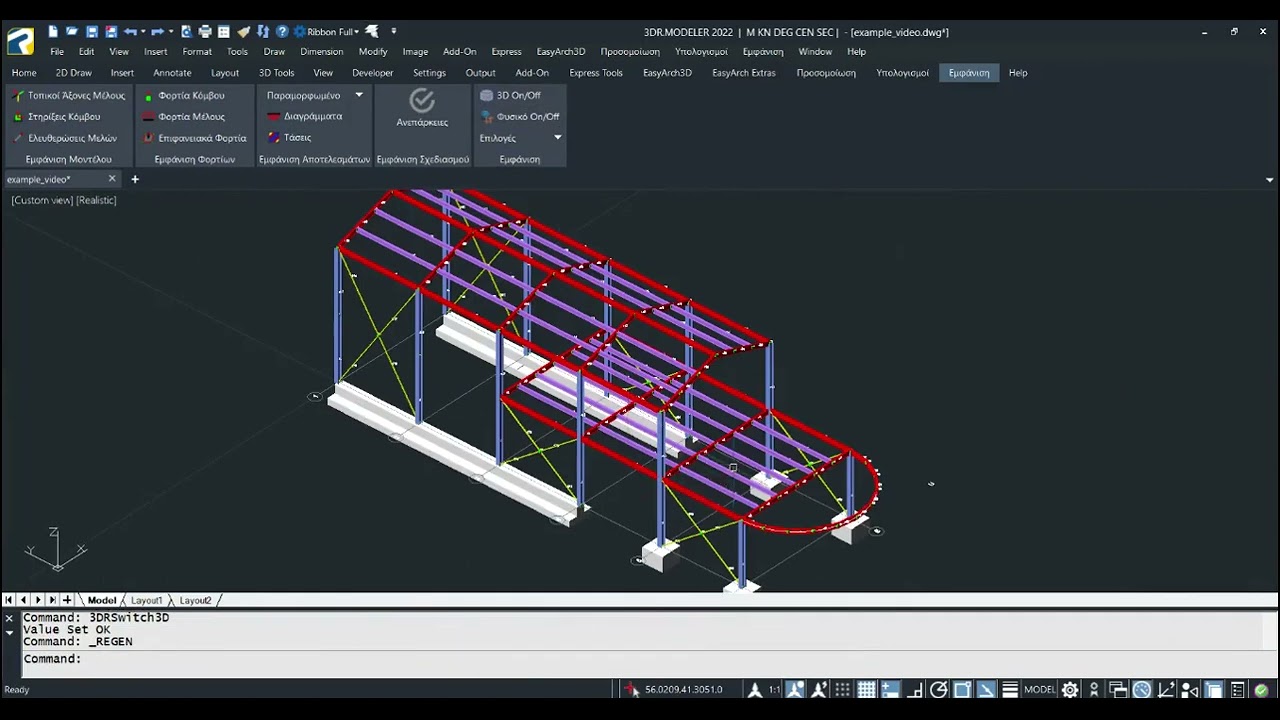Show Διαγράμματα result diagrams
This screenshot has width=1280, height=720.
point(305,116)
